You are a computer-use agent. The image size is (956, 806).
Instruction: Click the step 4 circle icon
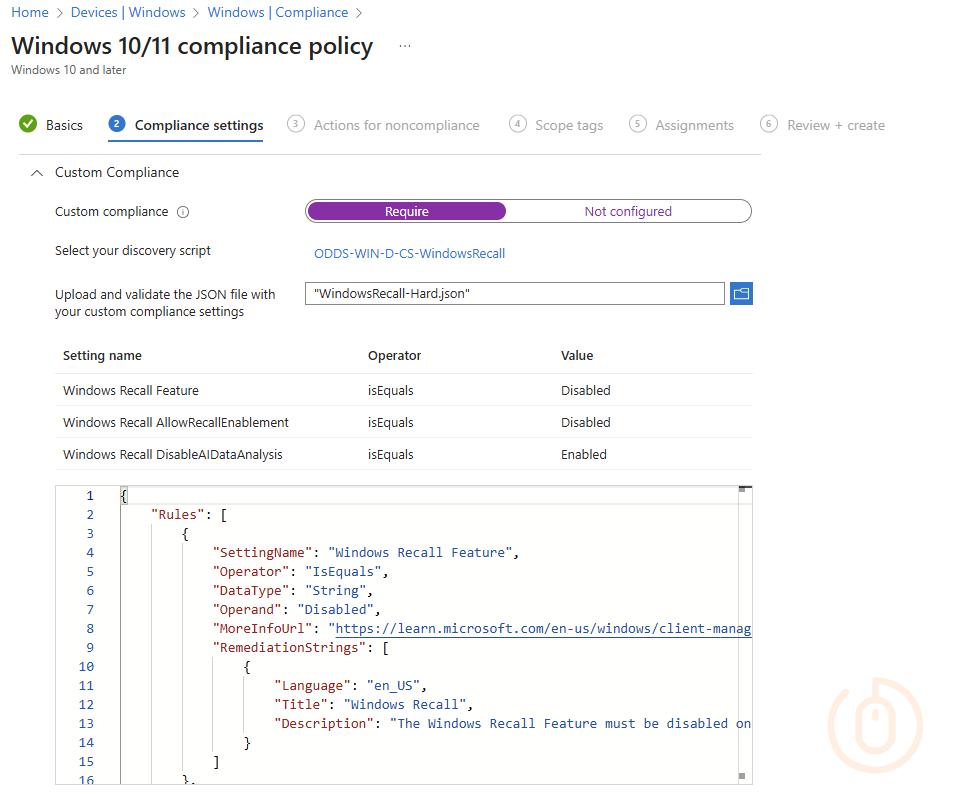[517, 124]
